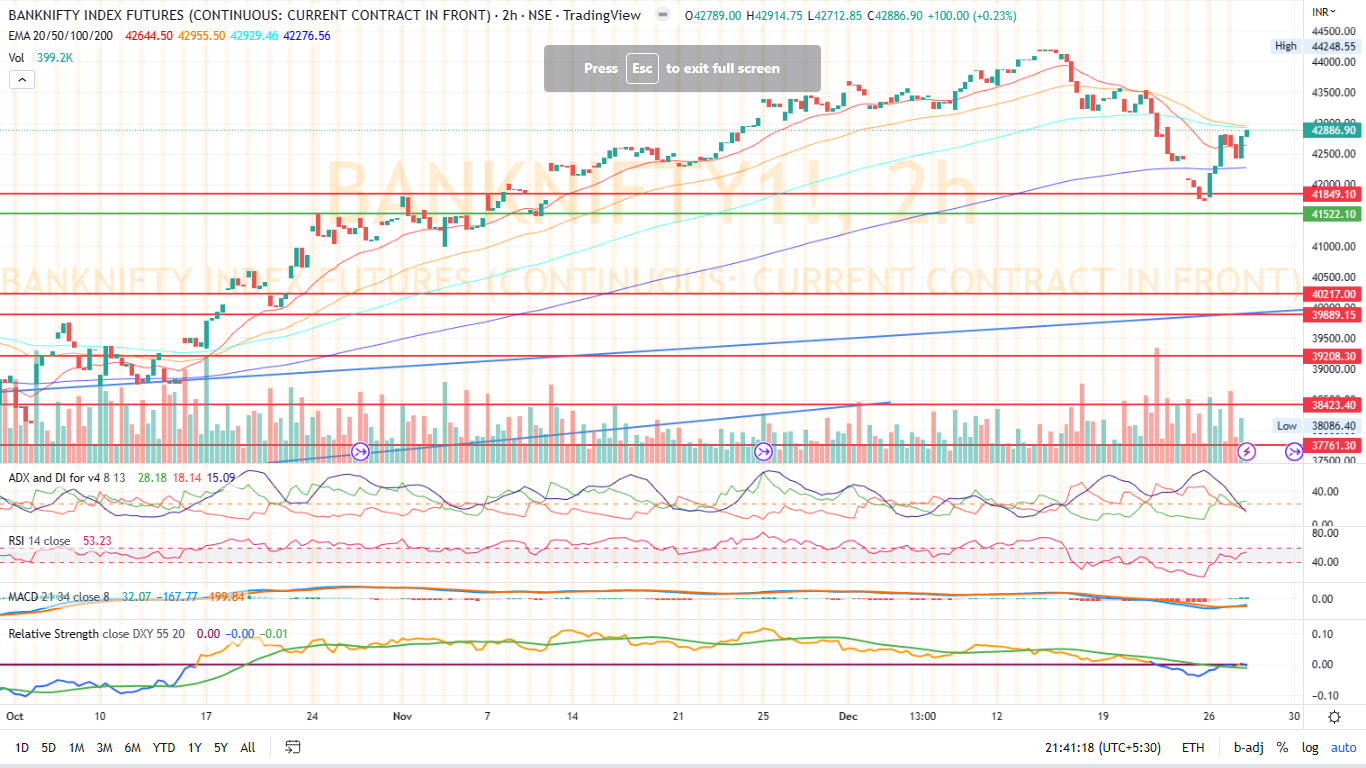
Task: Click the arrow event marker above Nov 25
Action: tap(764, 452)
